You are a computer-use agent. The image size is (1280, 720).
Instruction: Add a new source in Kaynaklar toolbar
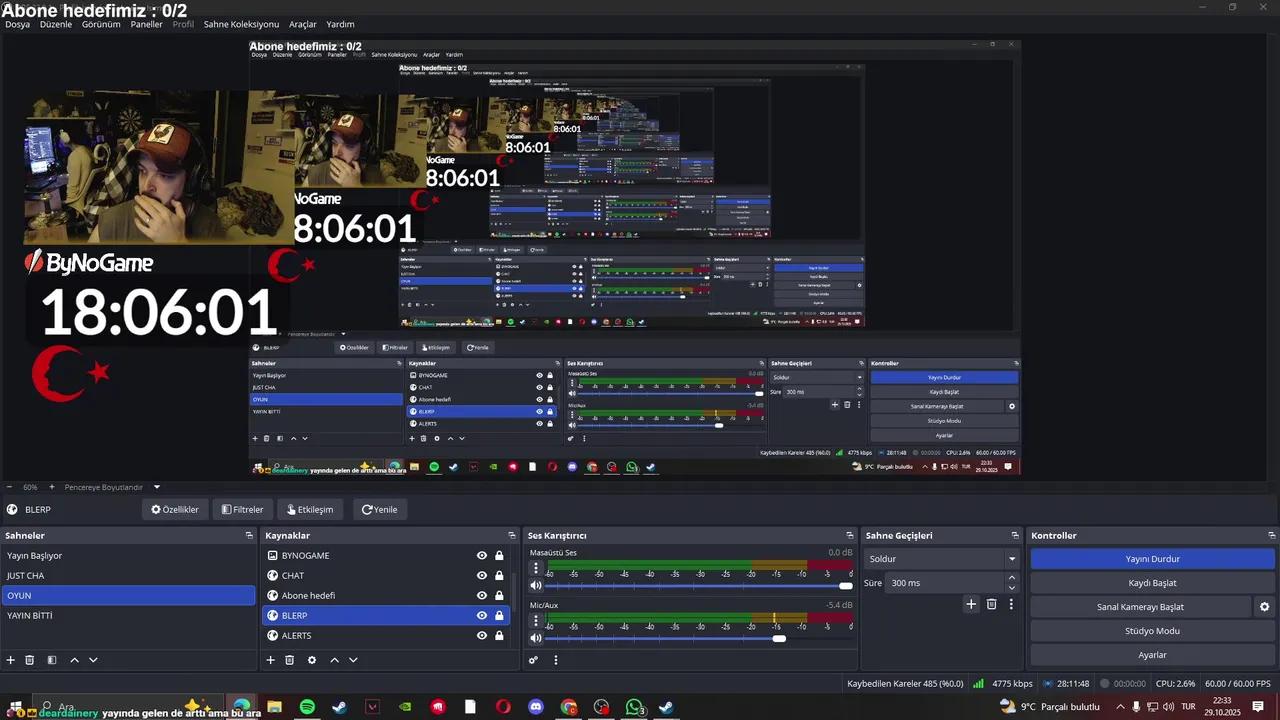(x=270, y=660)
